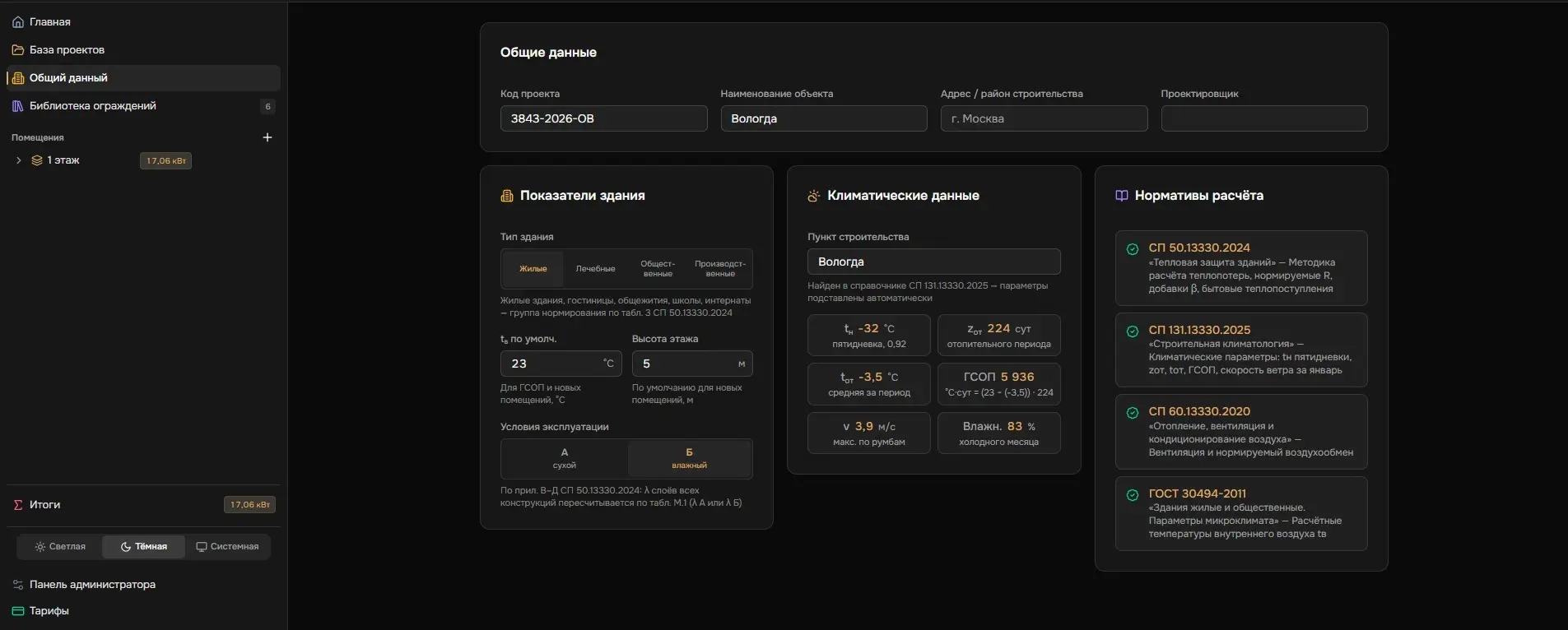This screenshot has width=1568, height=630.
Task: Select Жилые building type
Action: [533, 269]
